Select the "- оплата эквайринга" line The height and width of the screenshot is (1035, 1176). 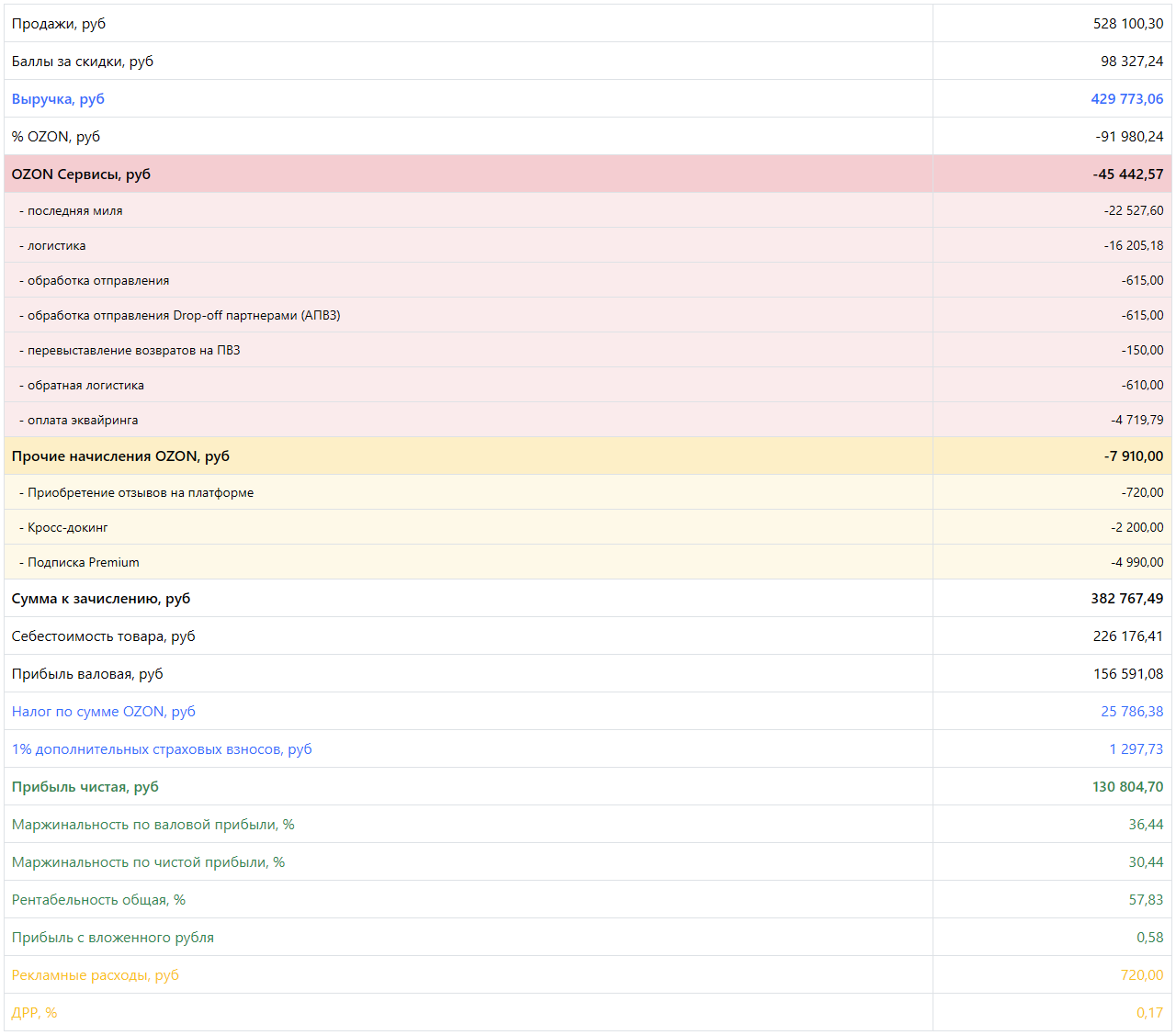(83, 421)
